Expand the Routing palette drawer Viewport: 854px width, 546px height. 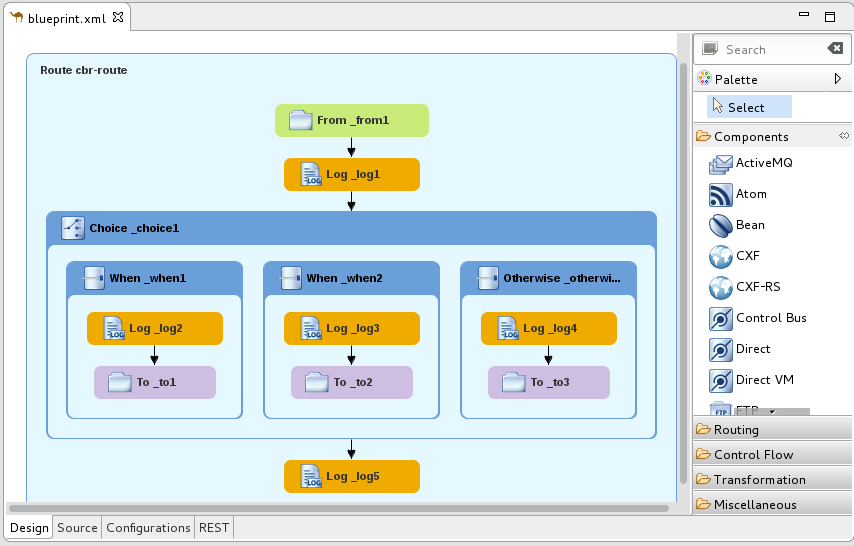(736, 430)
